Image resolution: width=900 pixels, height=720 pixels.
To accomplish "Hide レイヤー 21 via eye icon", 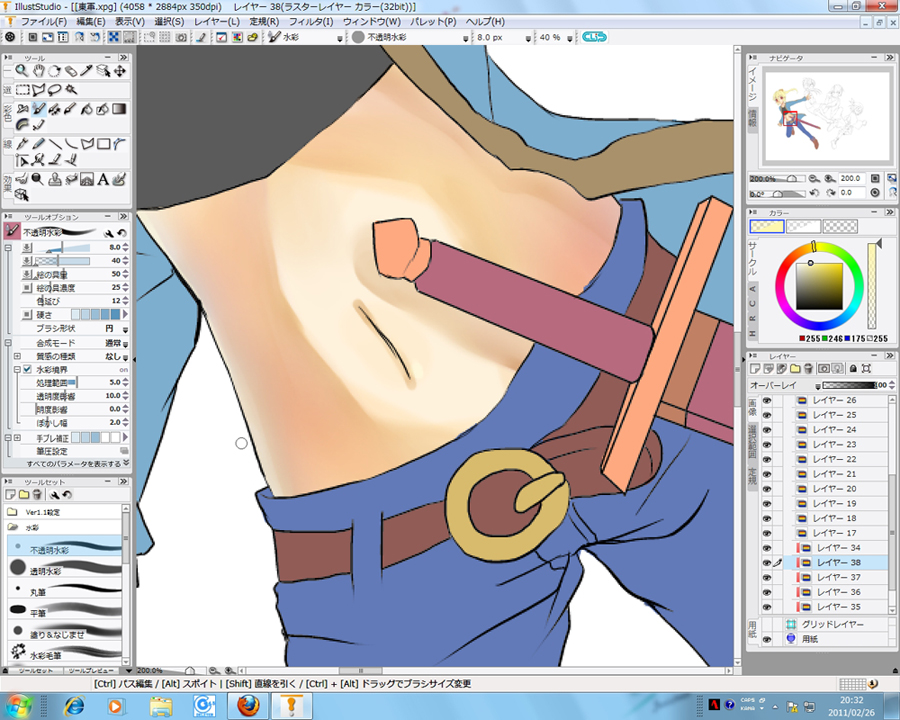I will [x=767, y=474].
